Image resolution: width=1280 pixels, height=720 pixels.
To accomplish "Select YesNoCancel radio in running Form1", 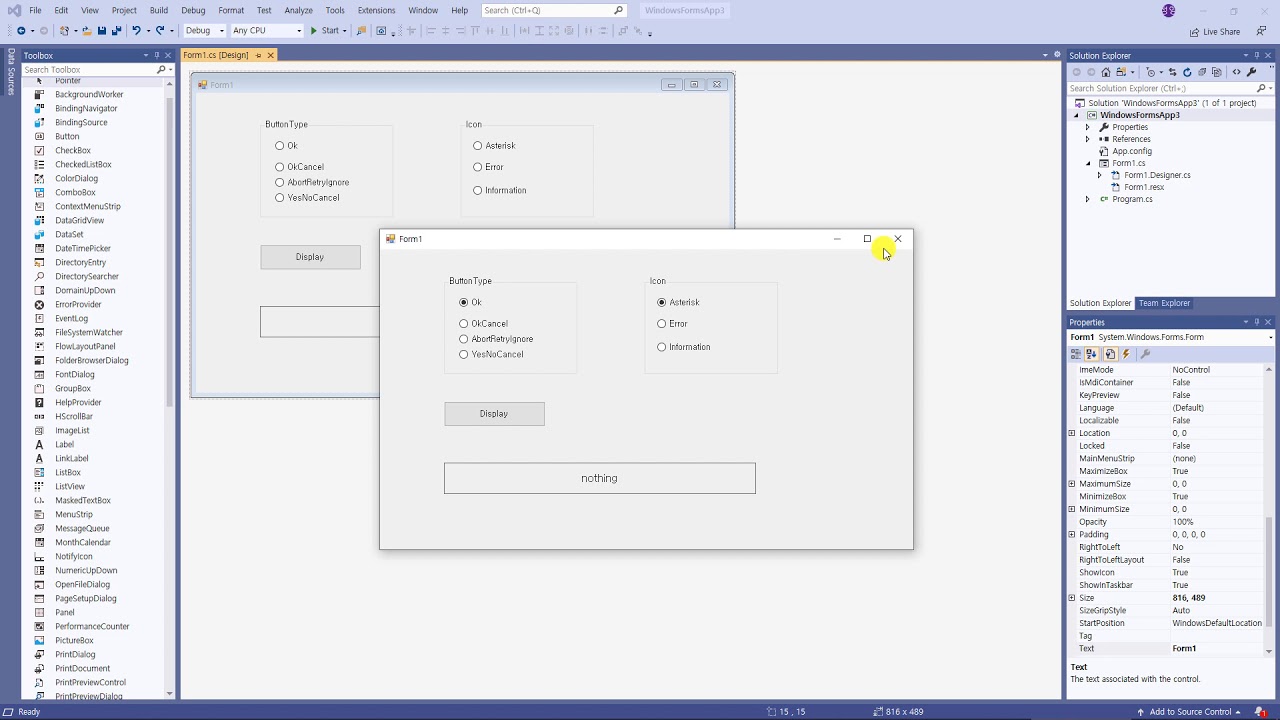I will pyautogui.click(x=463, y=354).
